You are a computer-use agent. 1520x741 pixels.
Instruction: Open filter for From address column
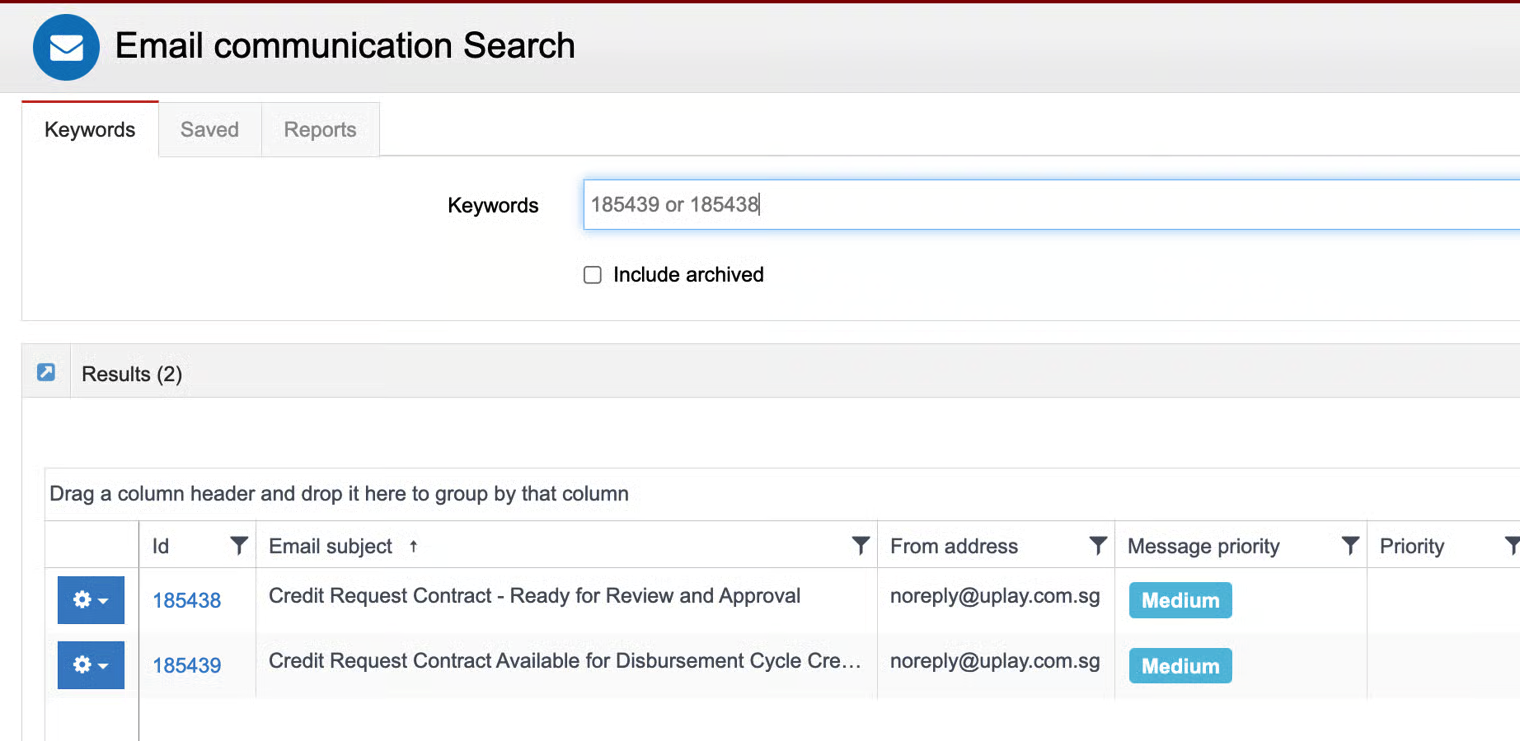coord(1098,546)
